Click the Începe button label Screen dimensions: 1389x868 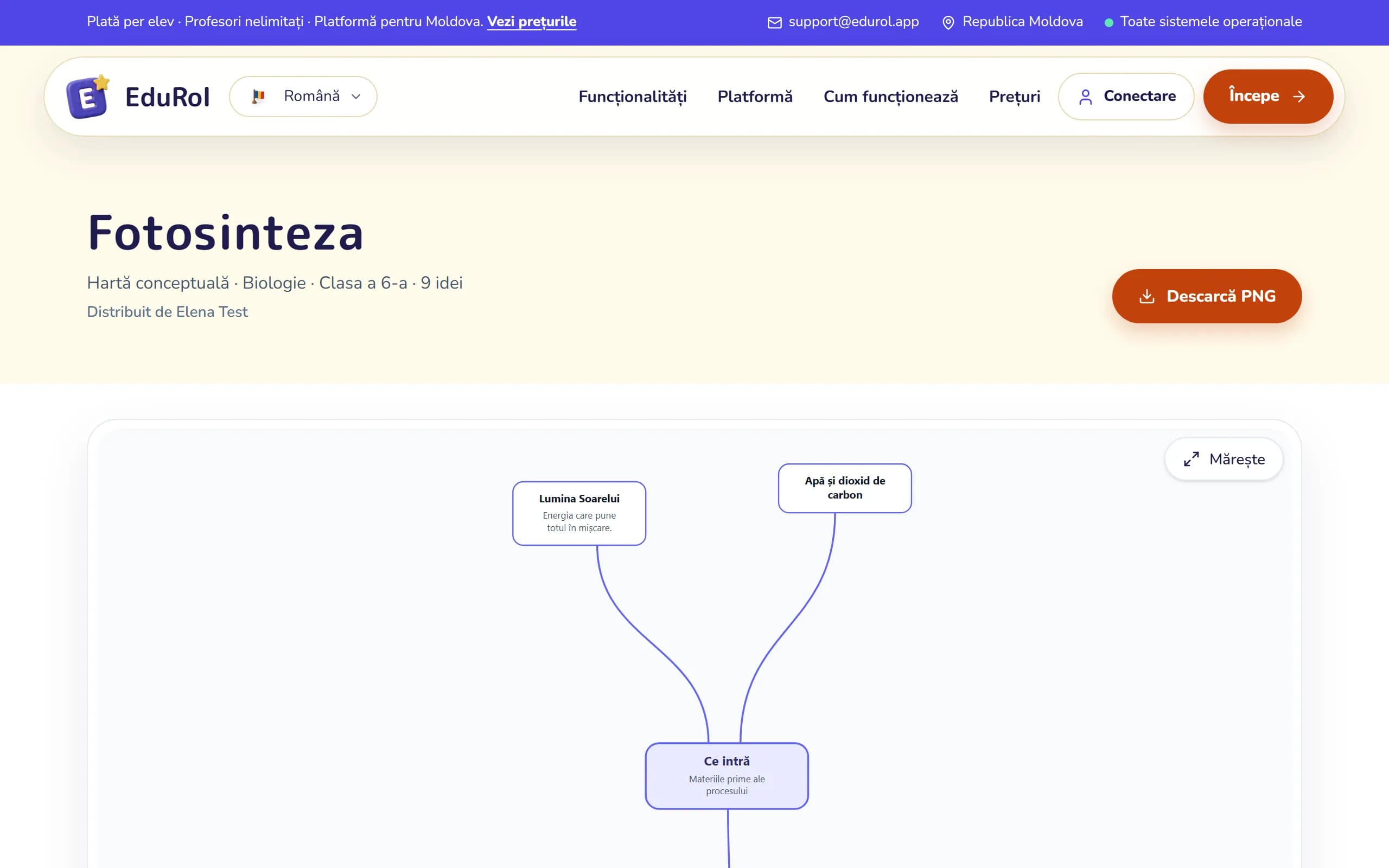(x=1253, y=95)
